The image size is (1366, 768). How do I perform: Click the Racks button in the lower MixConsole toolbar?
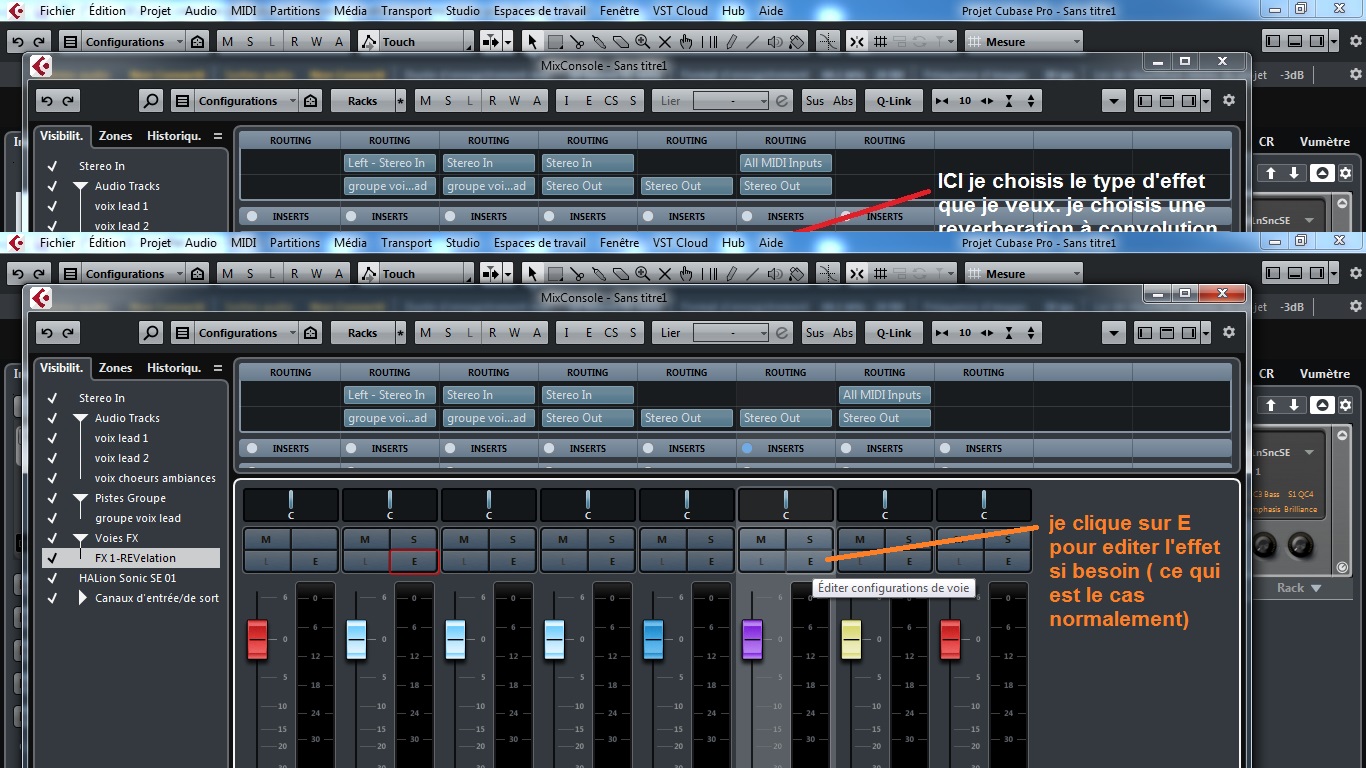(362, 333)
